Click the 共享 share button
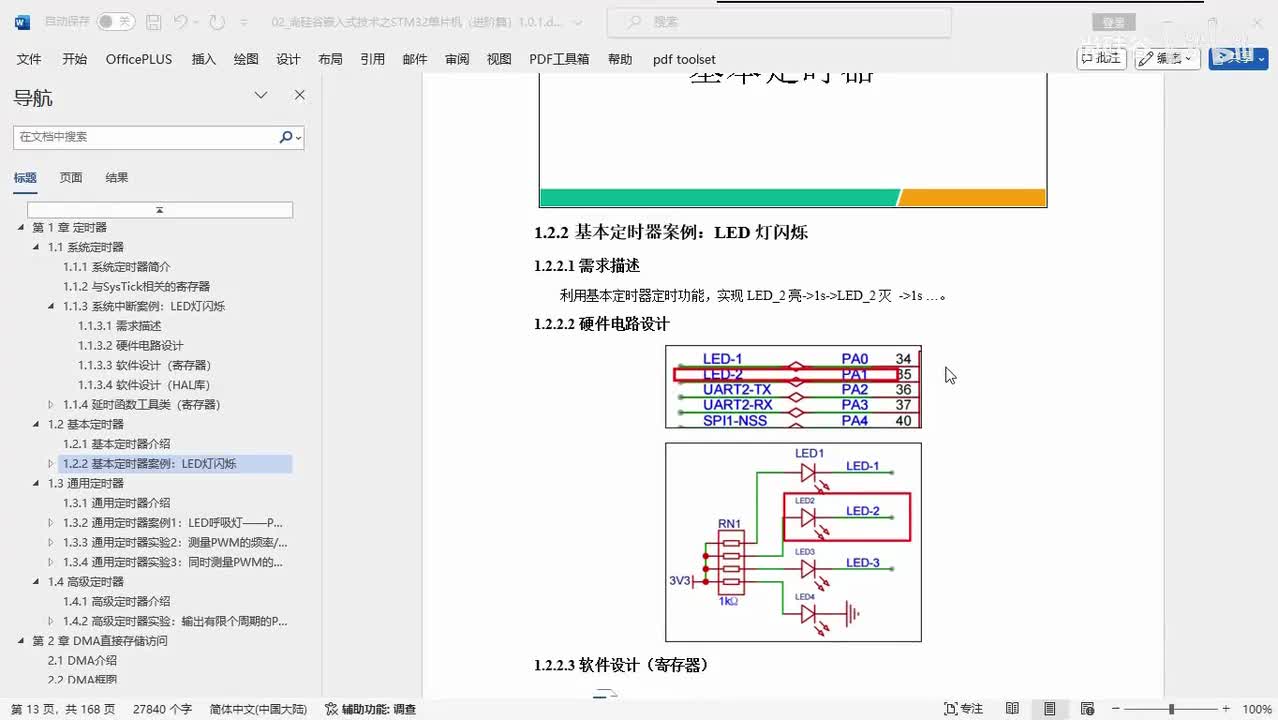Image resolution: width=1278 pixels, height=720 pixels. click(x=1238, y=58)
